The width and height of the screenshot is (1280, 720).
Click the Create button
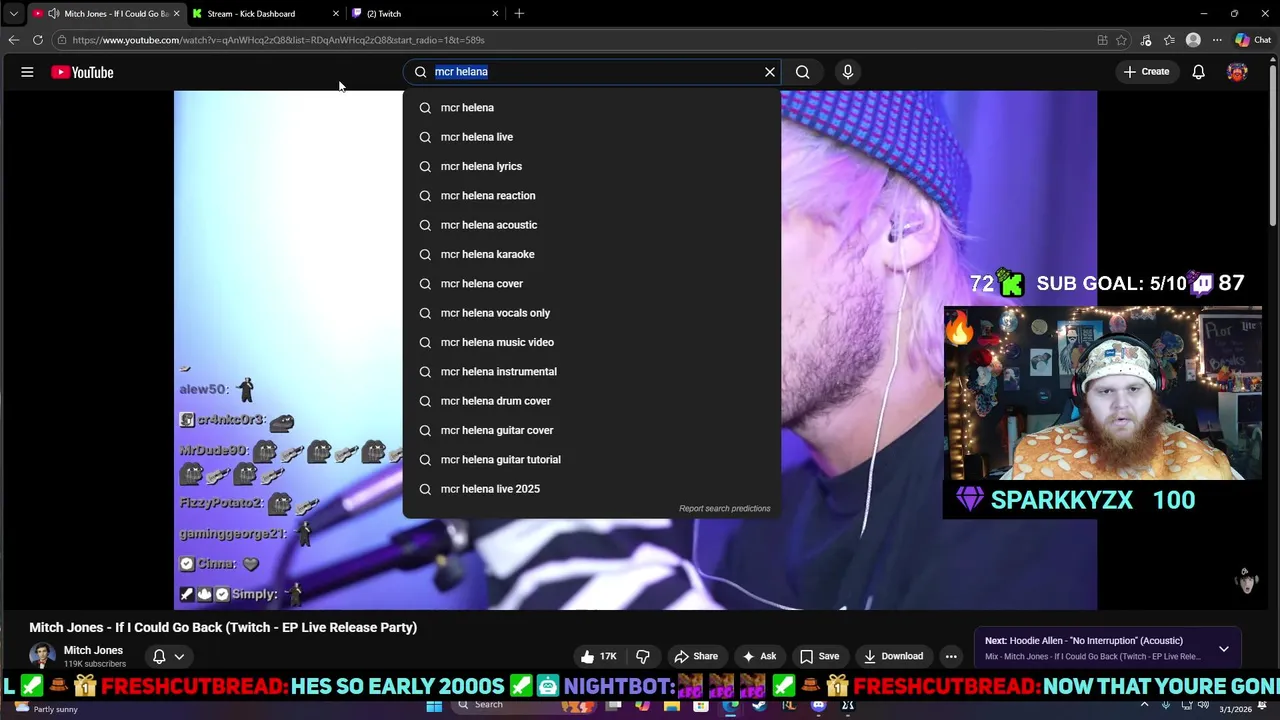1146,72
